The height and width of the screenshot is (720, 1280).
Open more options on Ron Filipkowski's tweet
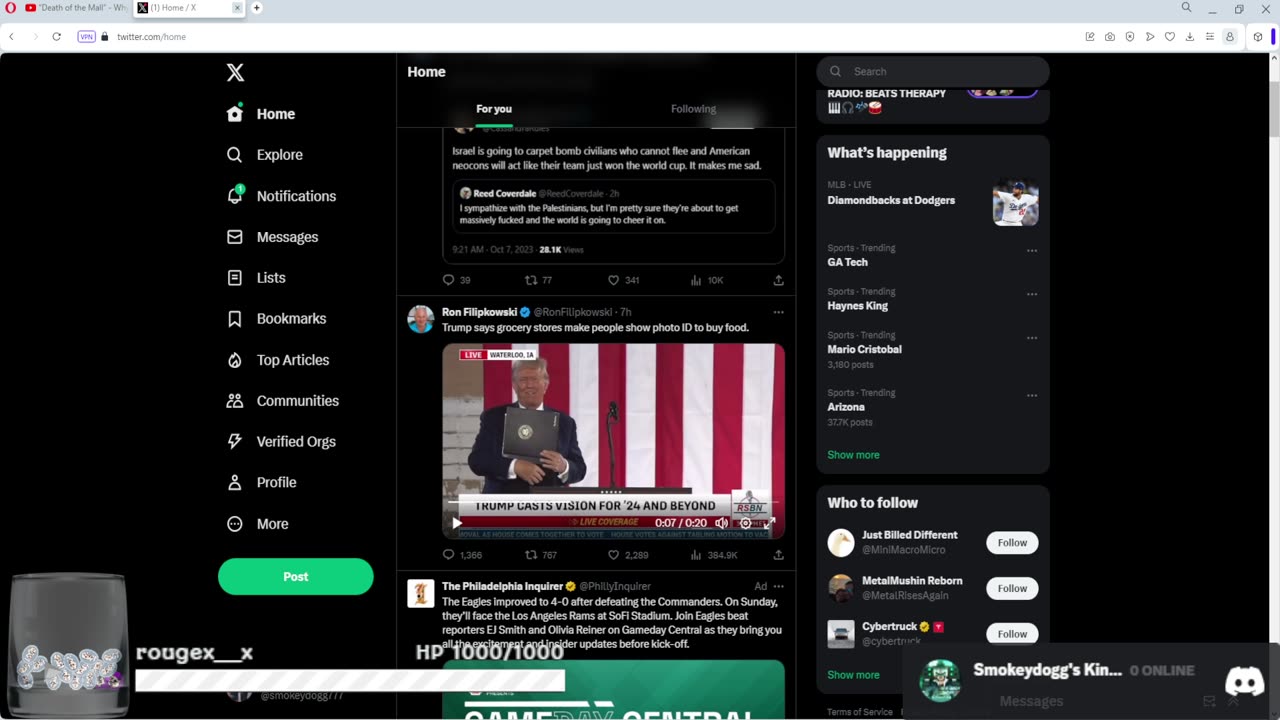pos(778,312)
